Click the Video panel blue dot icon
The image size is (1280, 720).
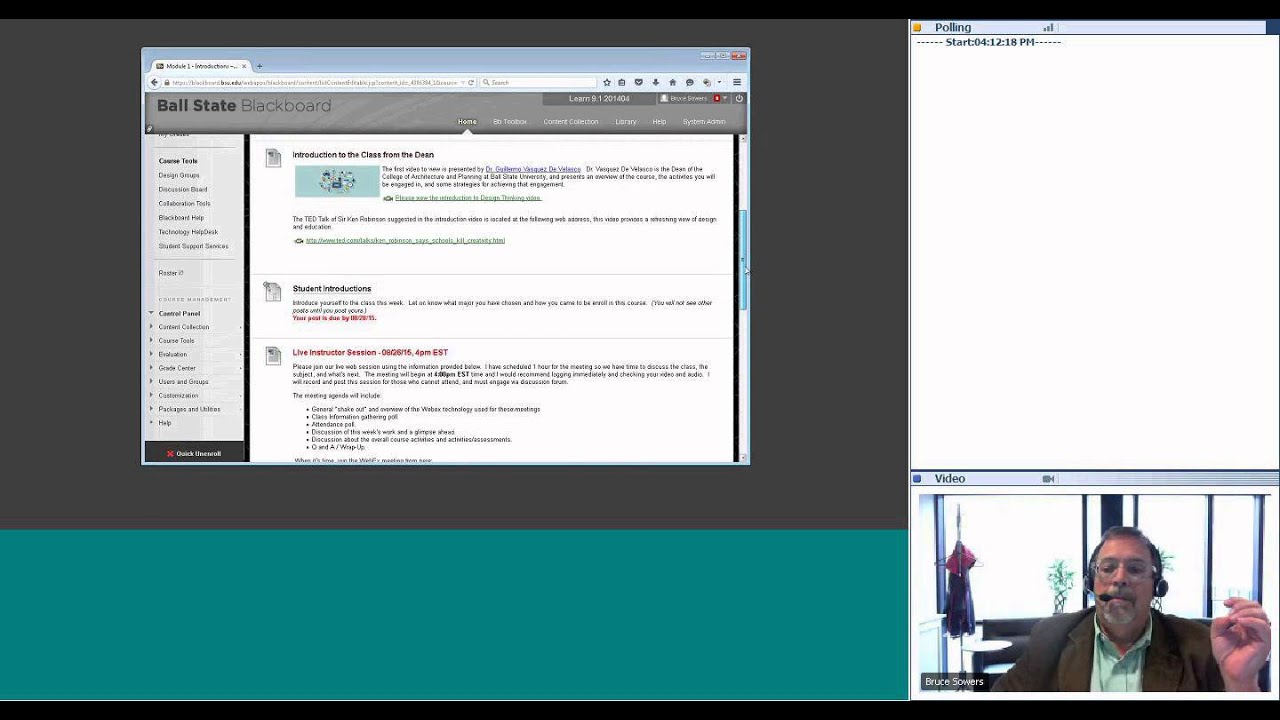(x=917, y=478)
